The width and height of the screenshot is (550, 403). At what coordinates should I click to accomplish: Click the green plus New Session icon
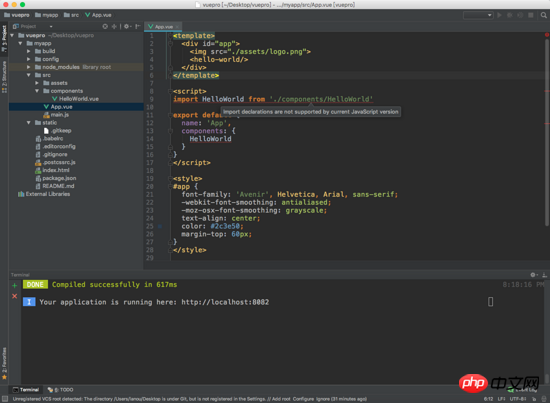tap(14, 286)
